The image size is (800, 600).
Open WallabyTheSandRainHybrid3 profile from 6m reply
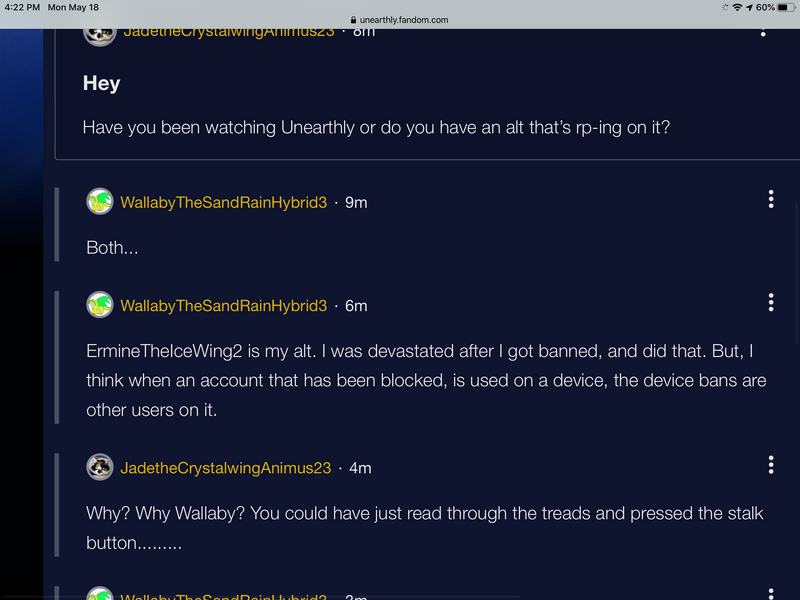223,305
